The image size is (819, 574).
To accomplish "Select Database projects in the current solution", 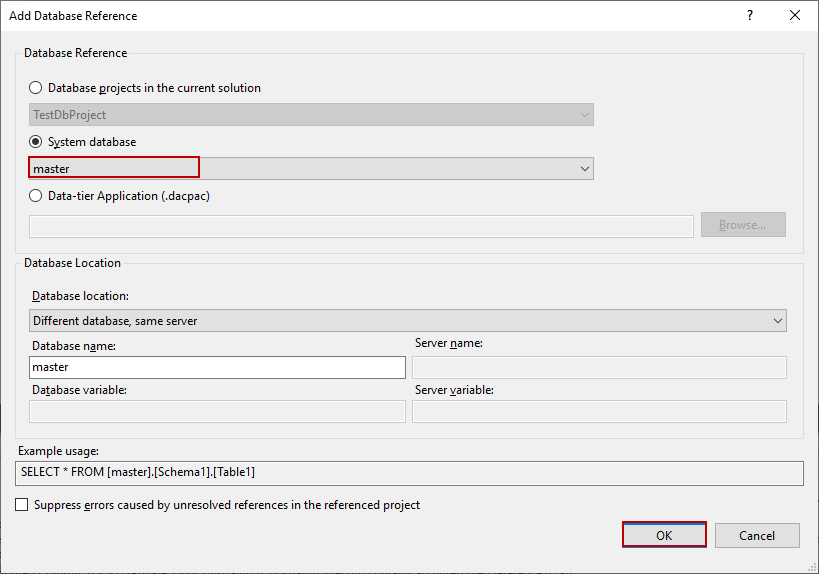I will (x=36, y=88).
